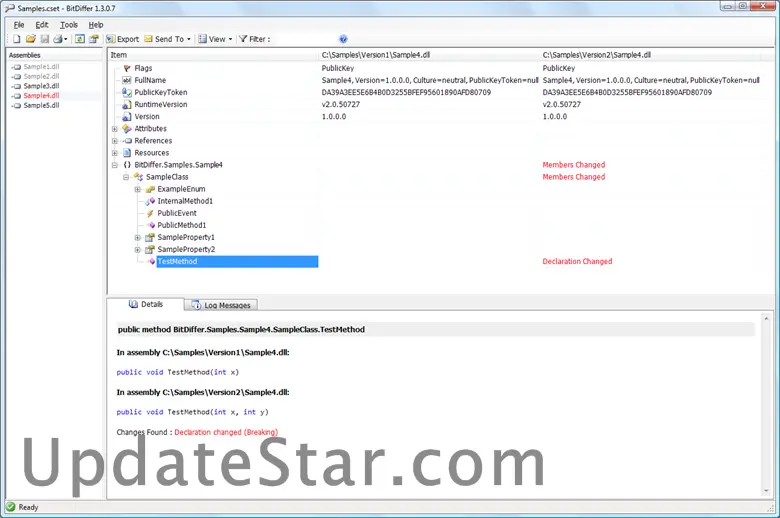This screenshot has width=780, height=518.
Task: Click the PublicEvent lightning icon
Action: pos(150,213)
